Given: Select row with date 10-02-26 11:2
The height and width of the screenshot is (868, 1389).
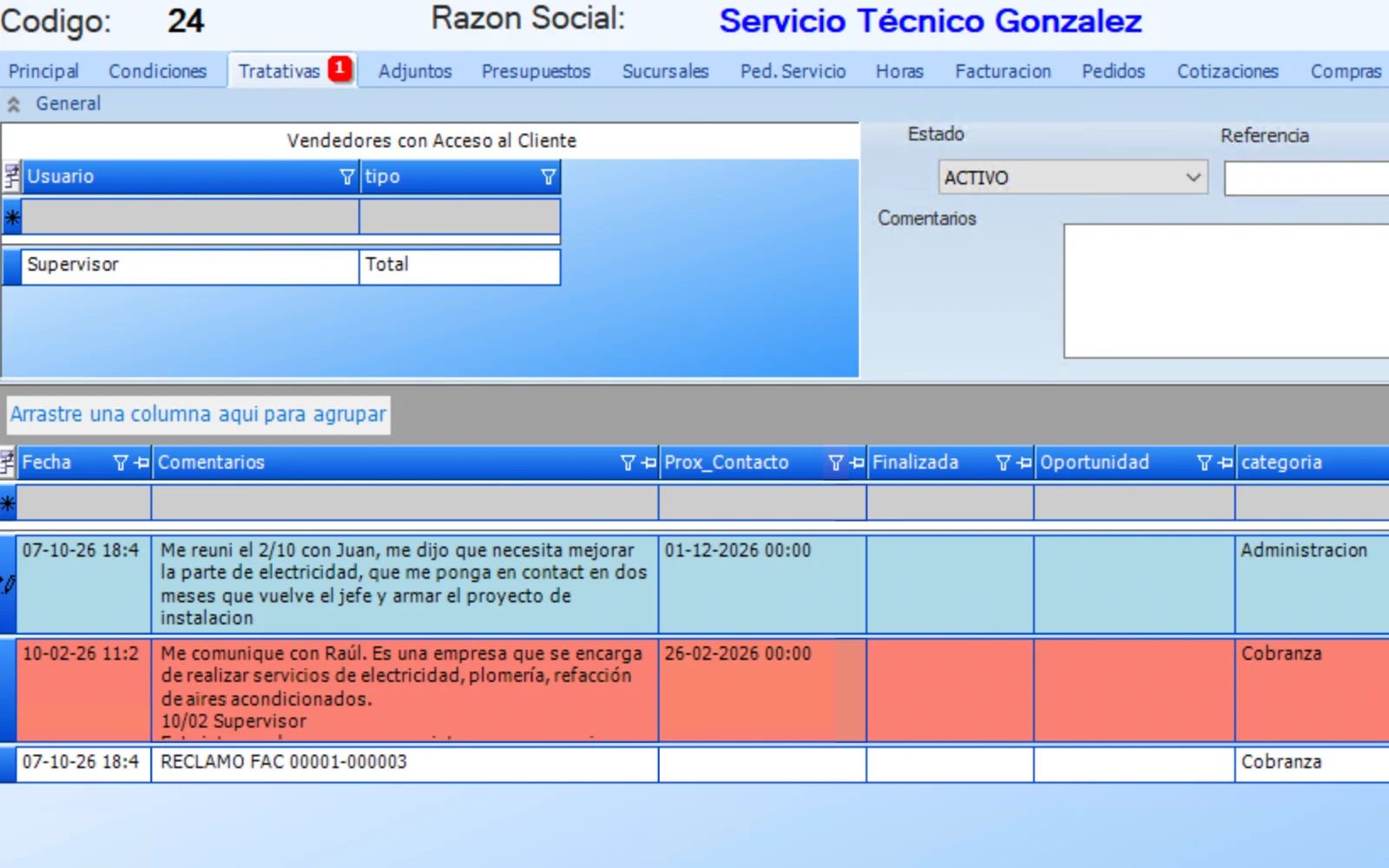Looking at the screenshot, I should pyautogui.click(x=84, y=690).
